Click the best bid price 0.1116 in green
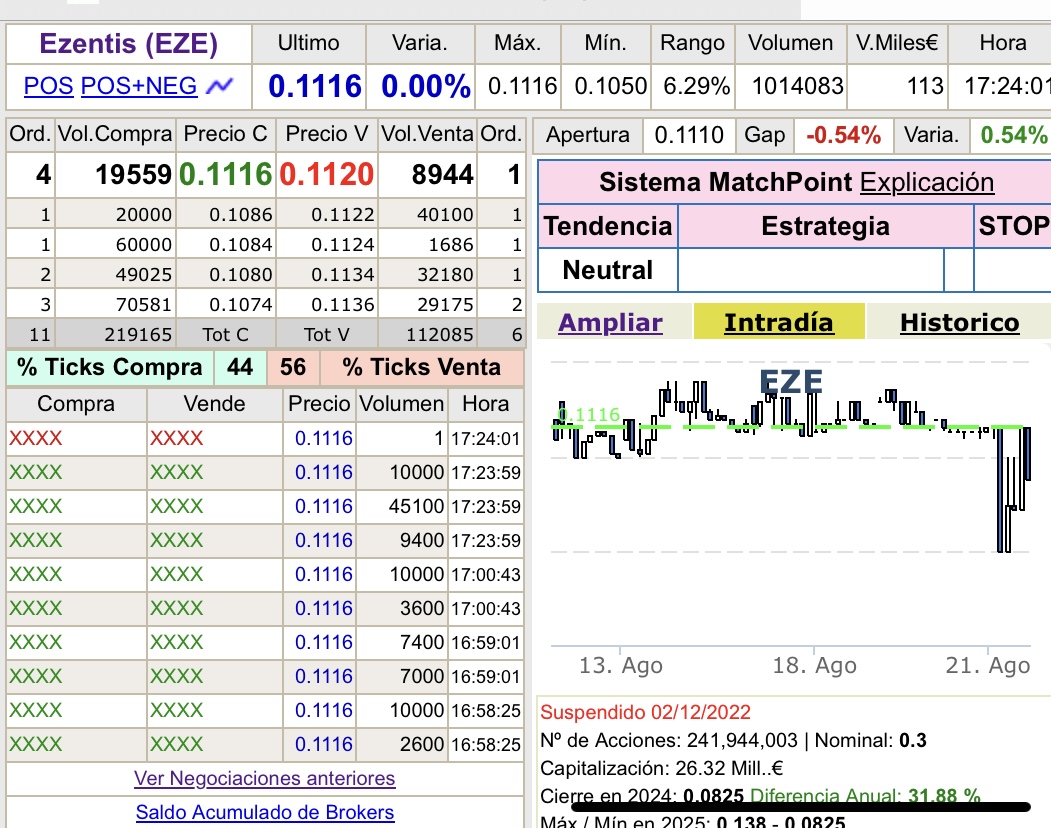Image resolution: width=1051 pixels, height=828 pixels. [226, 174]
